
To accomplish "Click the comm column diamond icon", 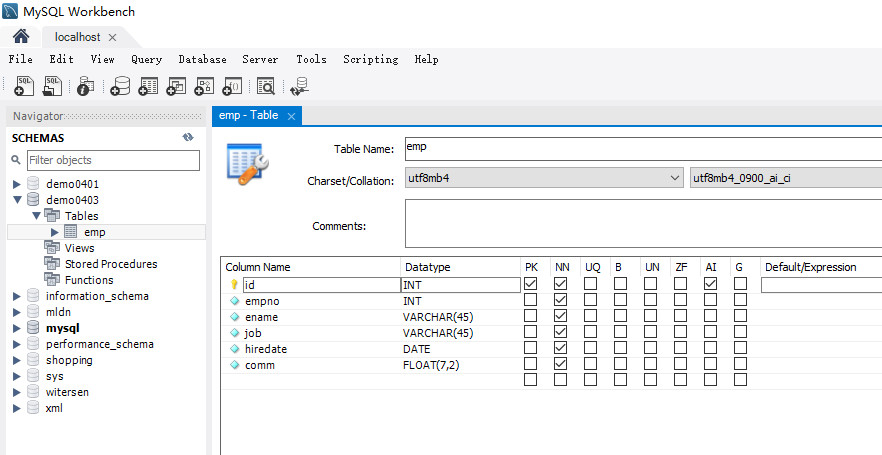I will [x=235, y=365].
